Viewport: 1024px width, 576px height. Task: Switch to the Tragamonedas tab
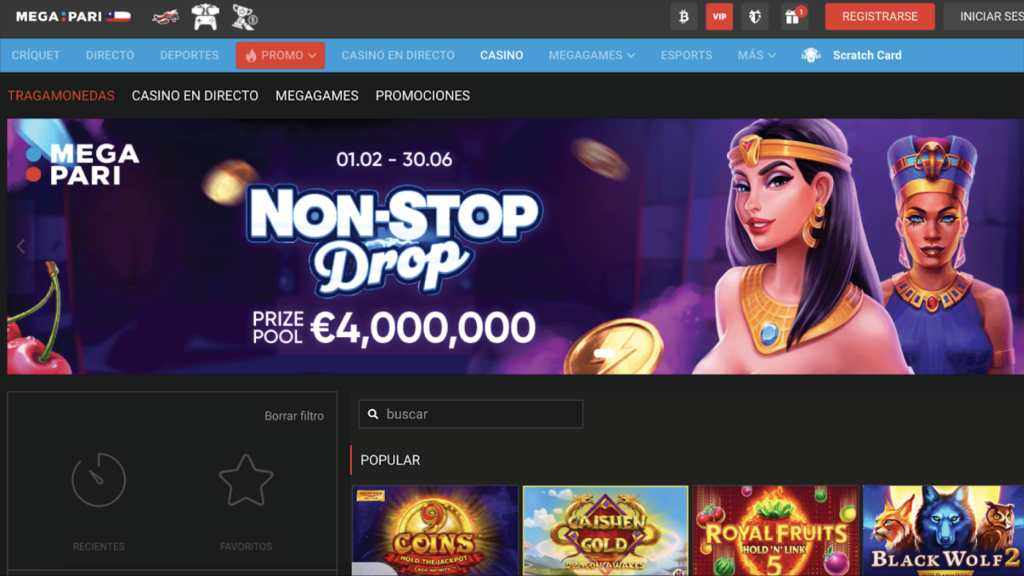click(x=61, y=96)
